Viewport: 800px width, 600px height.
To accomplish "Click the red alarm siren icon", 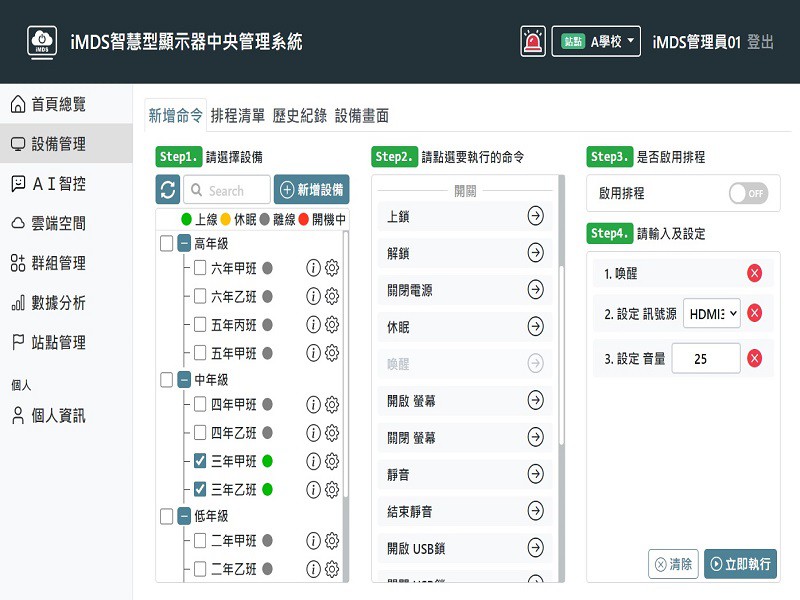I will [x=533, y=41].
